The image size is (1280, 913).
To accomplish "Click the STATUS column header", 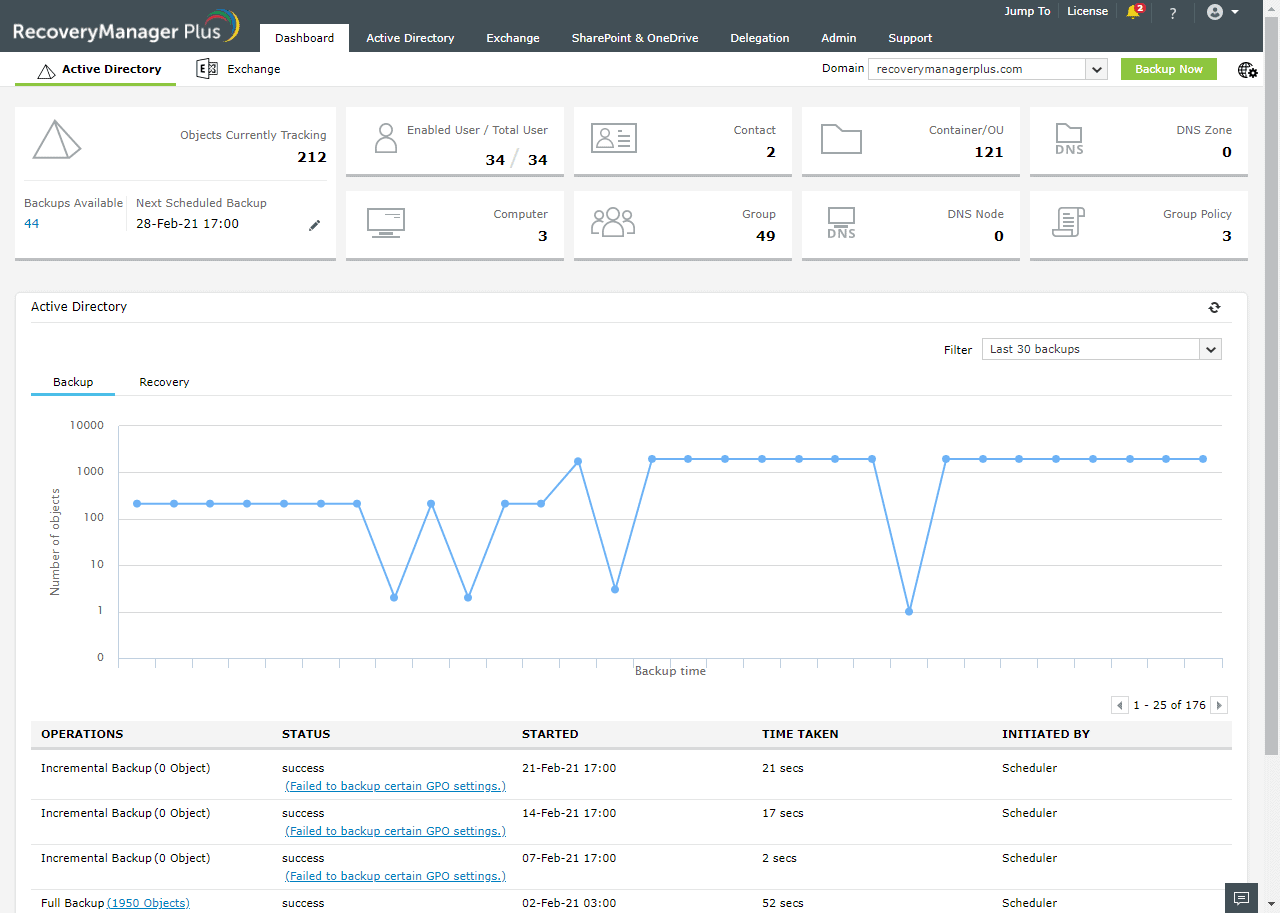I will pos(306,734).
